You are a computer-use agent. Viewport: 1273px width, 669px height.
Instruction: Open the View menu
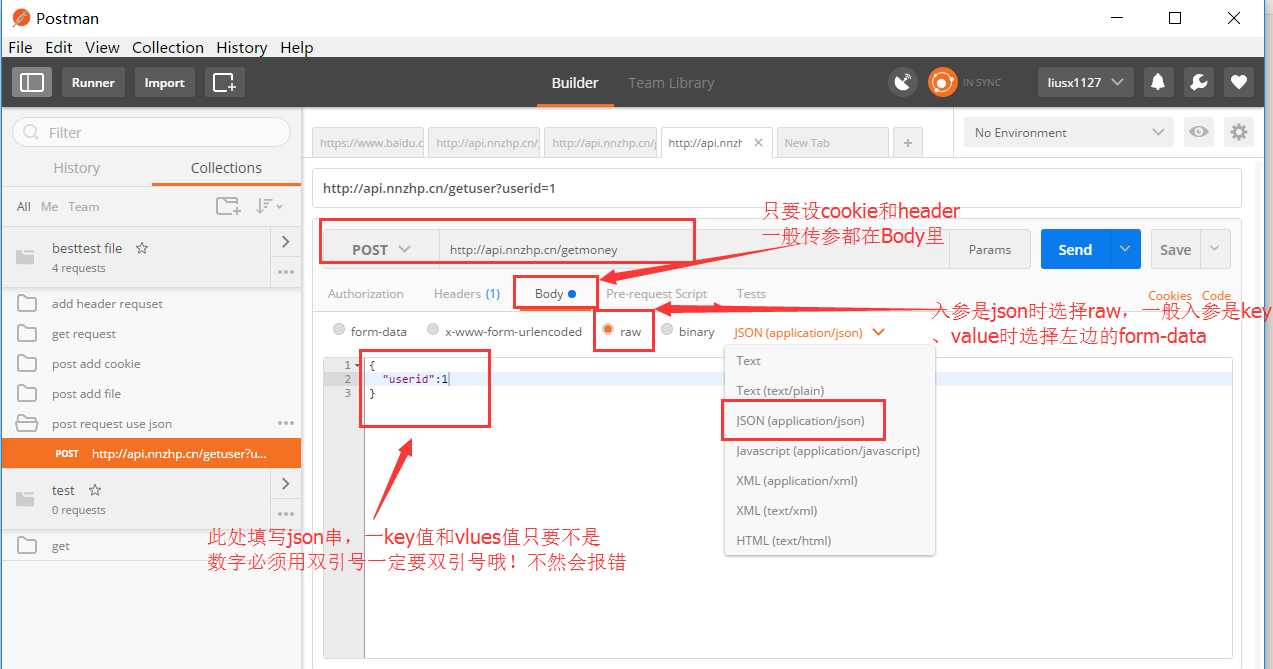[x=102, y=47]
